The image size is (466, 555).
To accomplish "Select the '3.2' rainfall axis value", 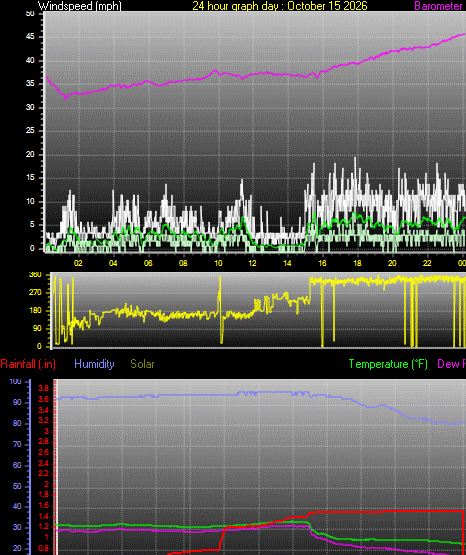I will tap(43, 420).
